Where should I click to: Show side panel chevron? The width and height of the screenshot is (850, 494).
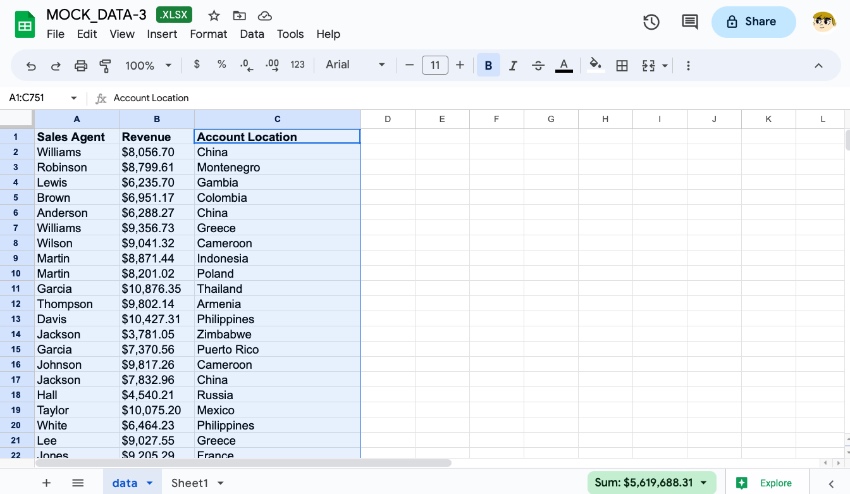pos(830,483)
